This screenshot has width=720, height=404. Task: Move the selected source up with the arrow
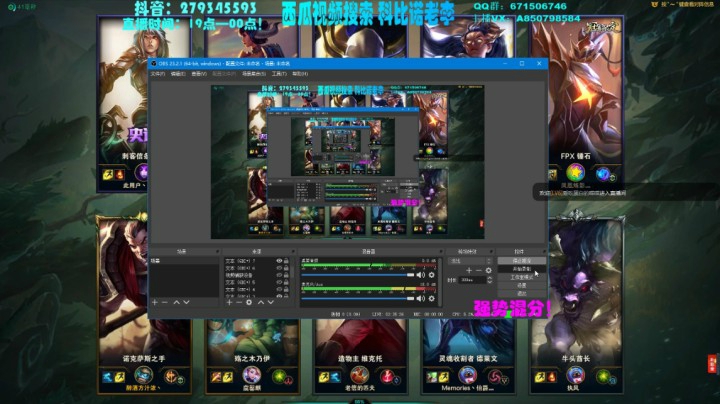261,303
